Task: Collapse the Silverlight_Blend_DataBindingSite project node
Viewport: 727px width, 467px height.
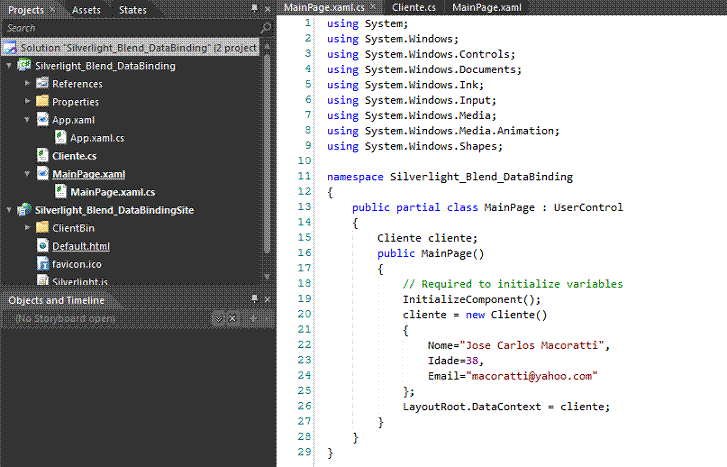Action: [9, 210]
